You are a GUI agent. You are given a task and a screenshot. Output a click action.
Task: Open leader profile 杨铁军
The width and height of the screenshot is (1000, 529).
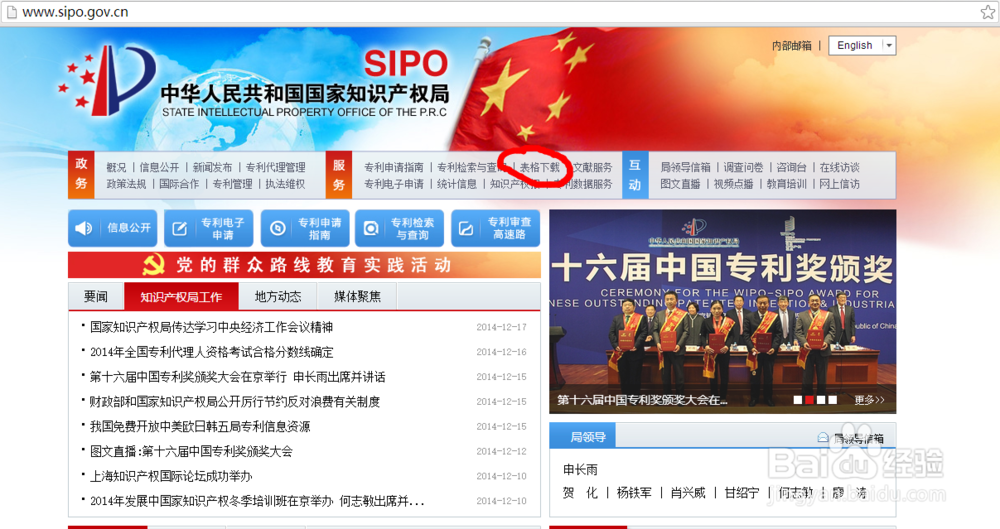634,493
